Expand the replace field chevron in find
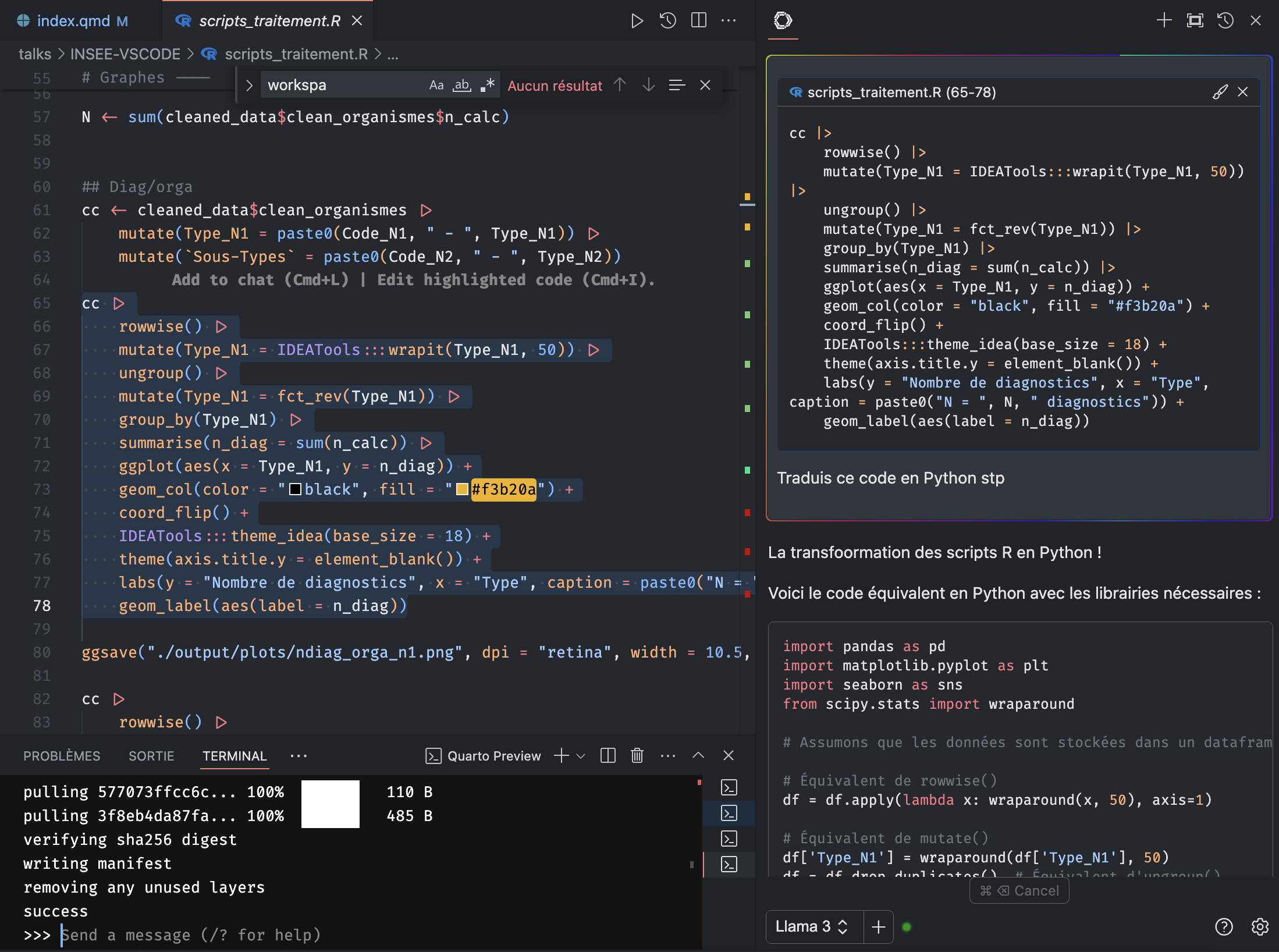The height and width of the screenshot is (952, 1279). coord(249,86)
